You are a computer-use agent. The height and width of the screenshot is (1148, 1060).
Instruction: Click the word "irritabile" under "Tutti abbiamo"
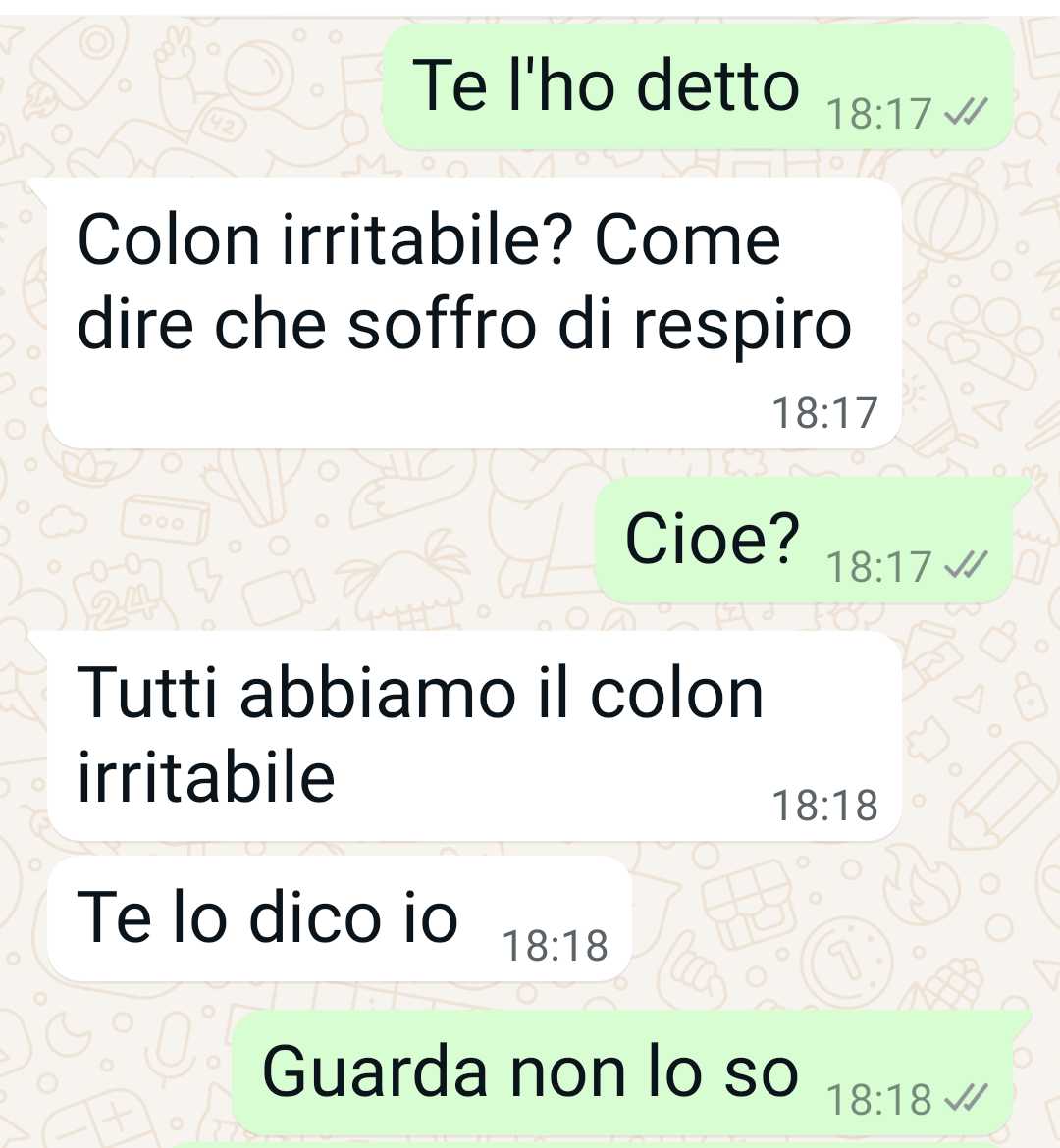coord(206,777)
